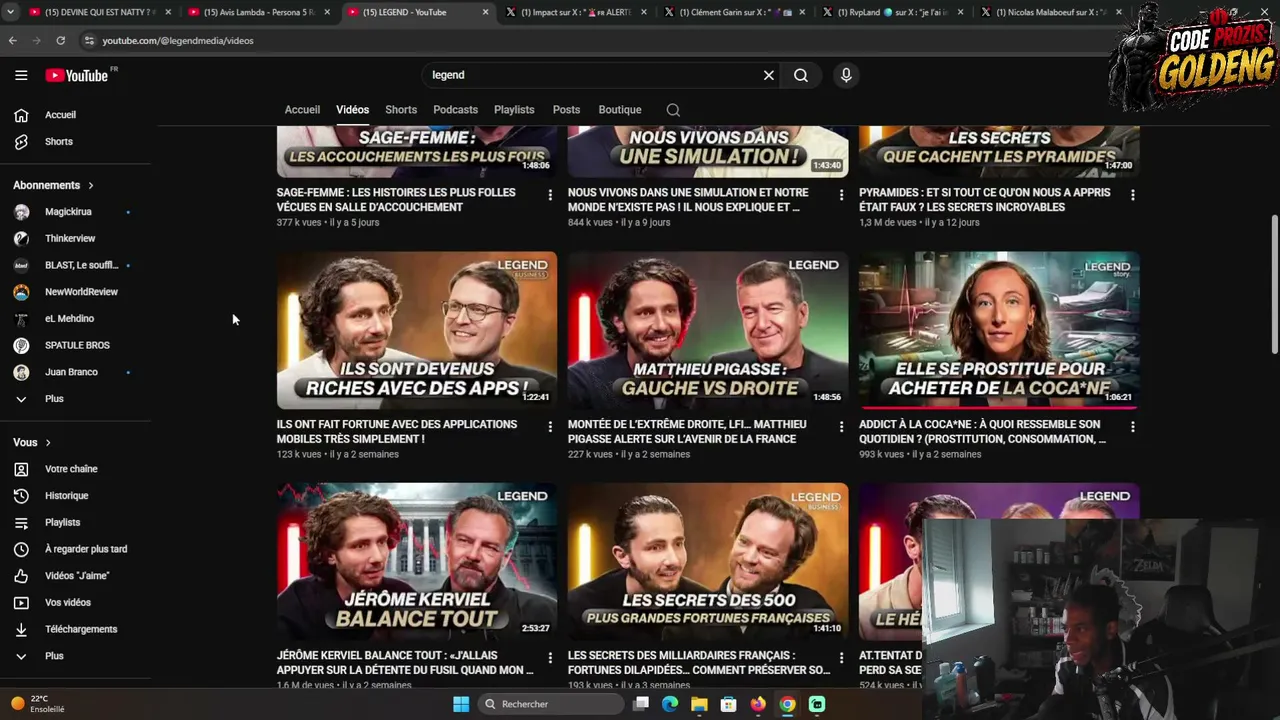
Task: Open Vidéos "J'aime" in sidebar
Action: click(75, 576)
